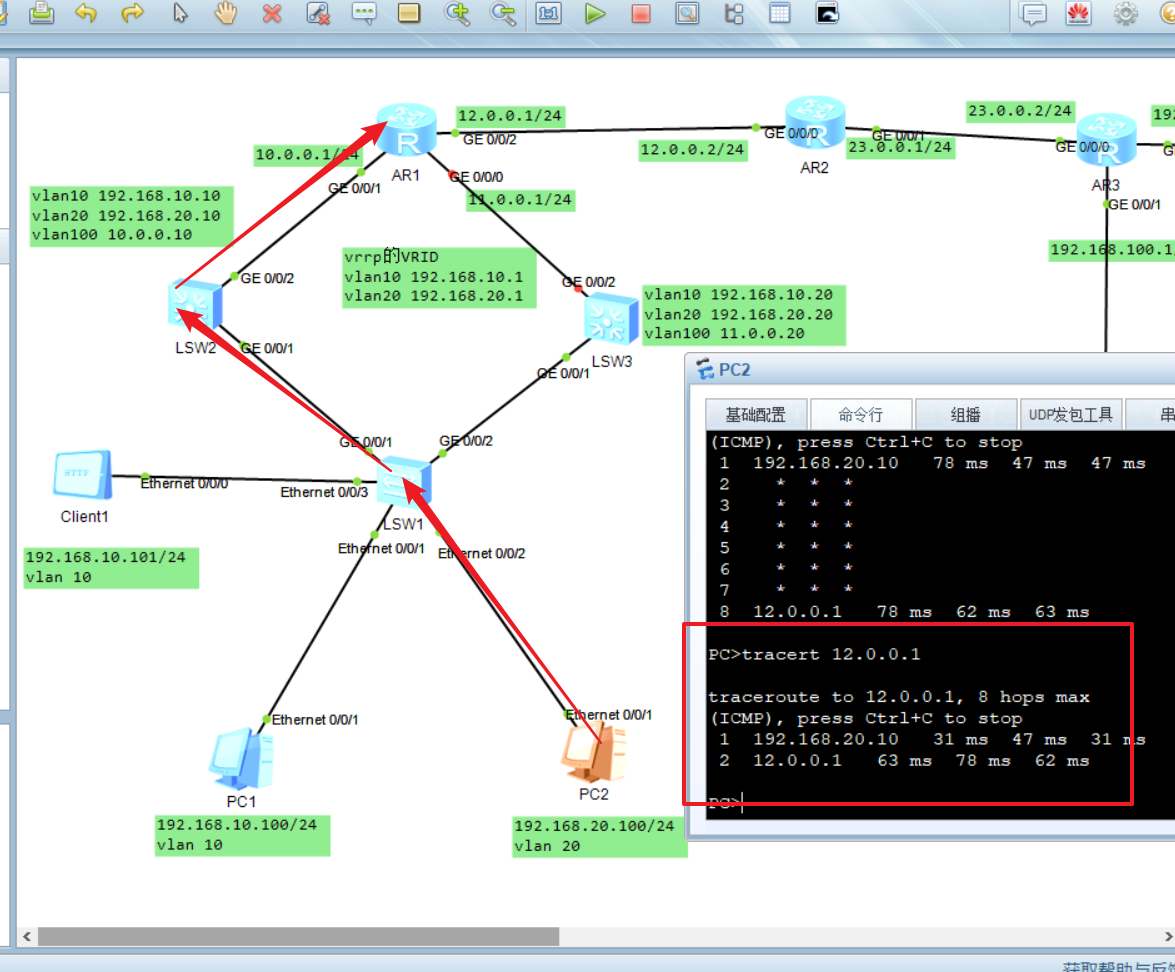Start devices with green play button
This screenshot has width=1175, height=972.
595,13
